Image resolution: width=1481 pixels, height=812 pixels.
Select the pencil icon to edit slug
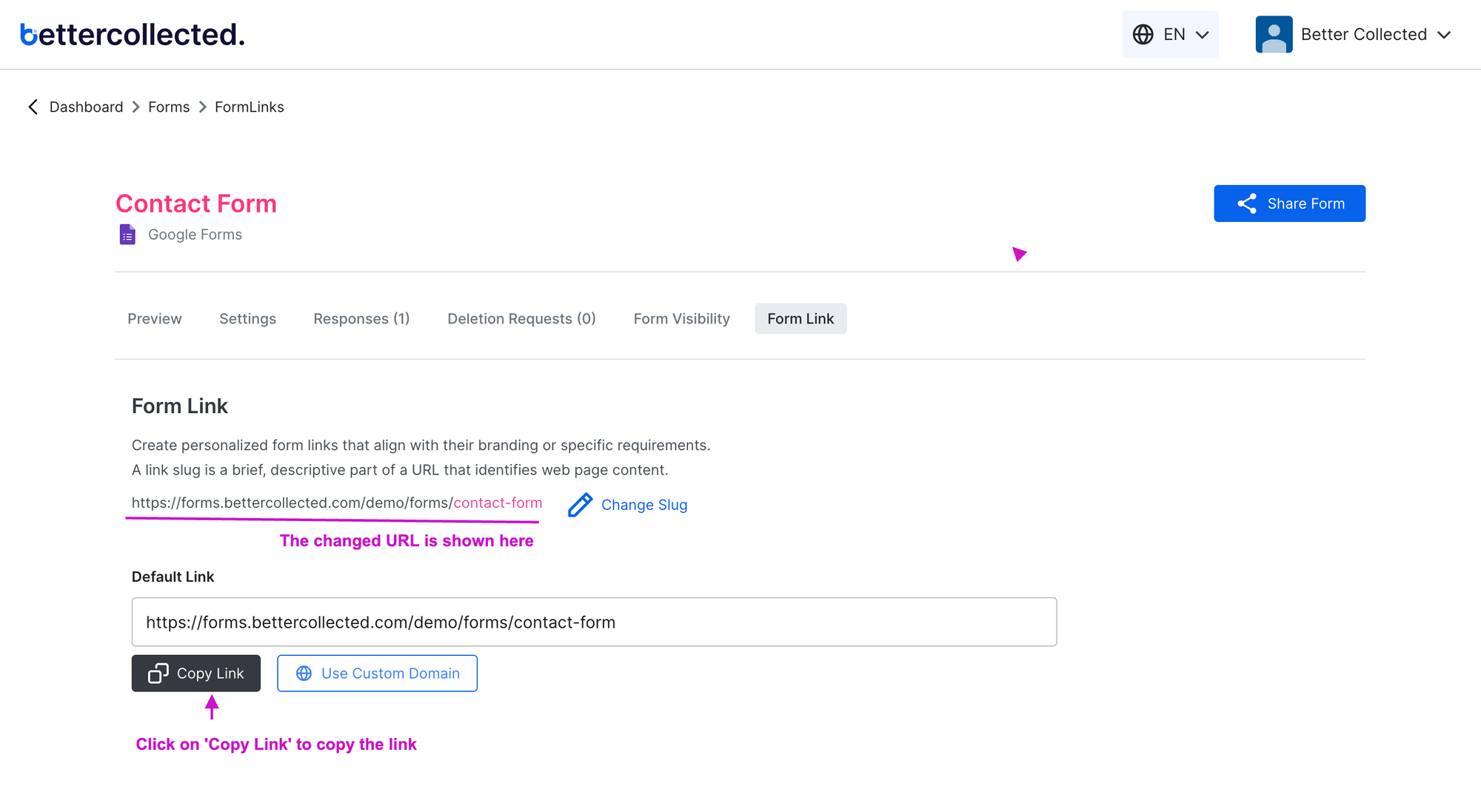[x=581, y=504]
